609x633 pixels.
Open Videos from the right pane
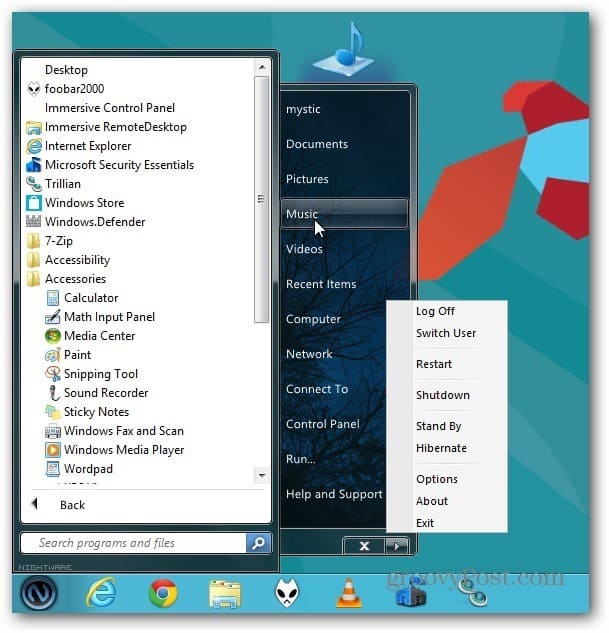pyautogui.click(x=304, y=249)
